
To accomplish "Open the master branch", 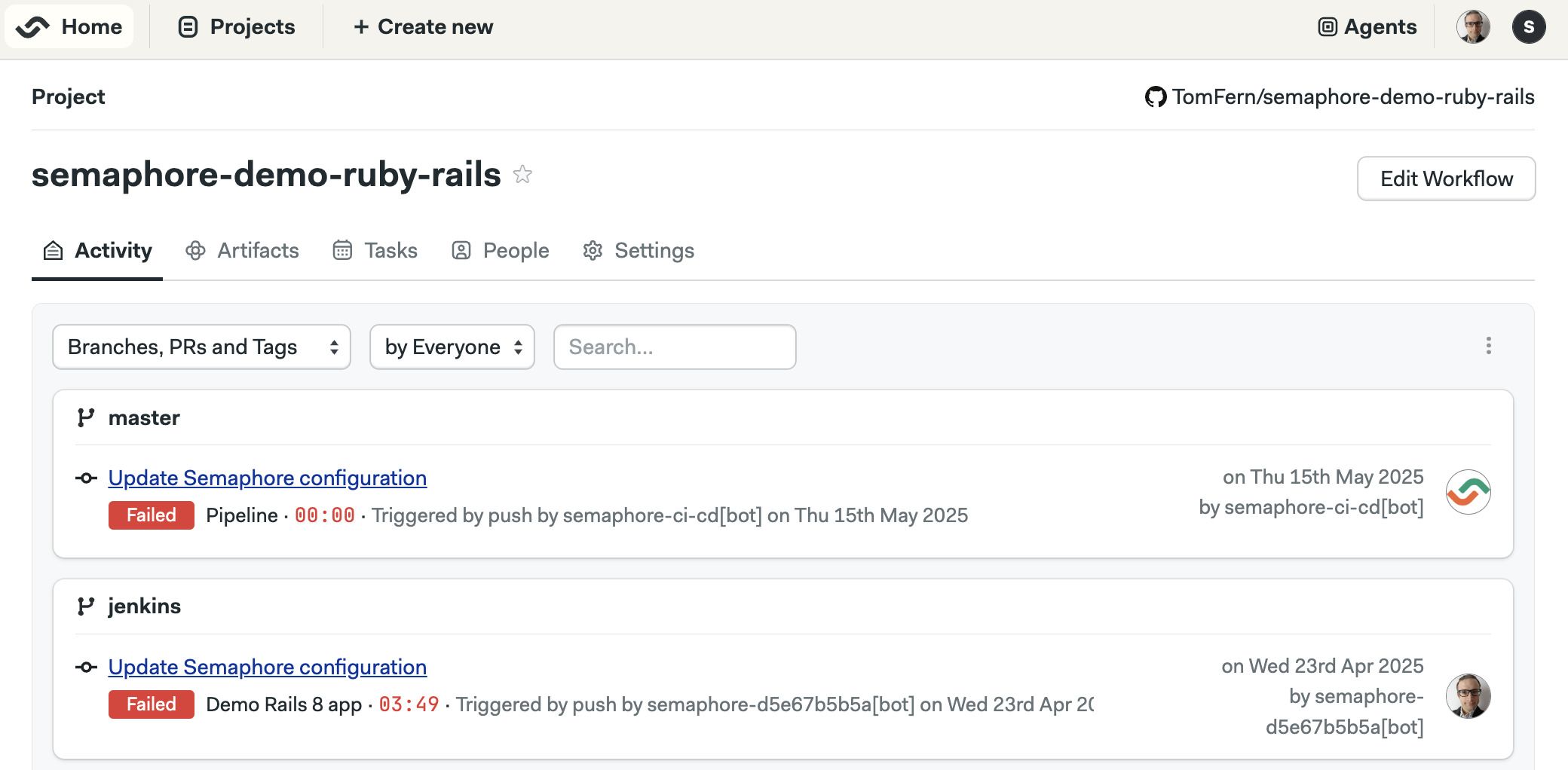I will click(144, 418).
